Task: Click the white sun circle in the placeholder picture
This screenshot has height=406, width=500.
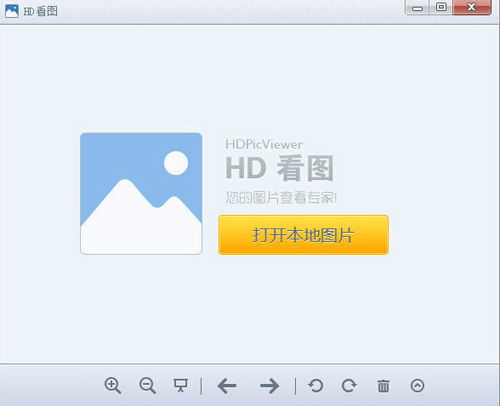Action: (x=176, y=163)
